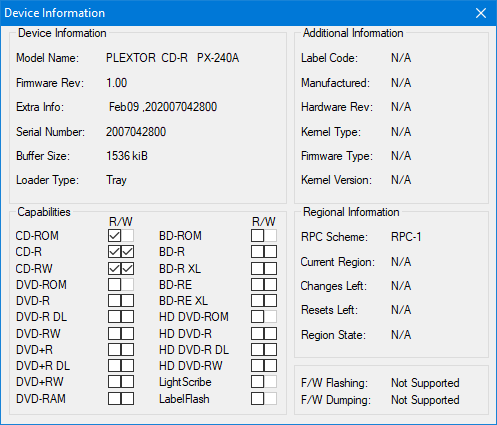Toggle DVD+R DL read checkbox
Image resolution: width=497 pixels, height=425 pixels.
point(114,366)
